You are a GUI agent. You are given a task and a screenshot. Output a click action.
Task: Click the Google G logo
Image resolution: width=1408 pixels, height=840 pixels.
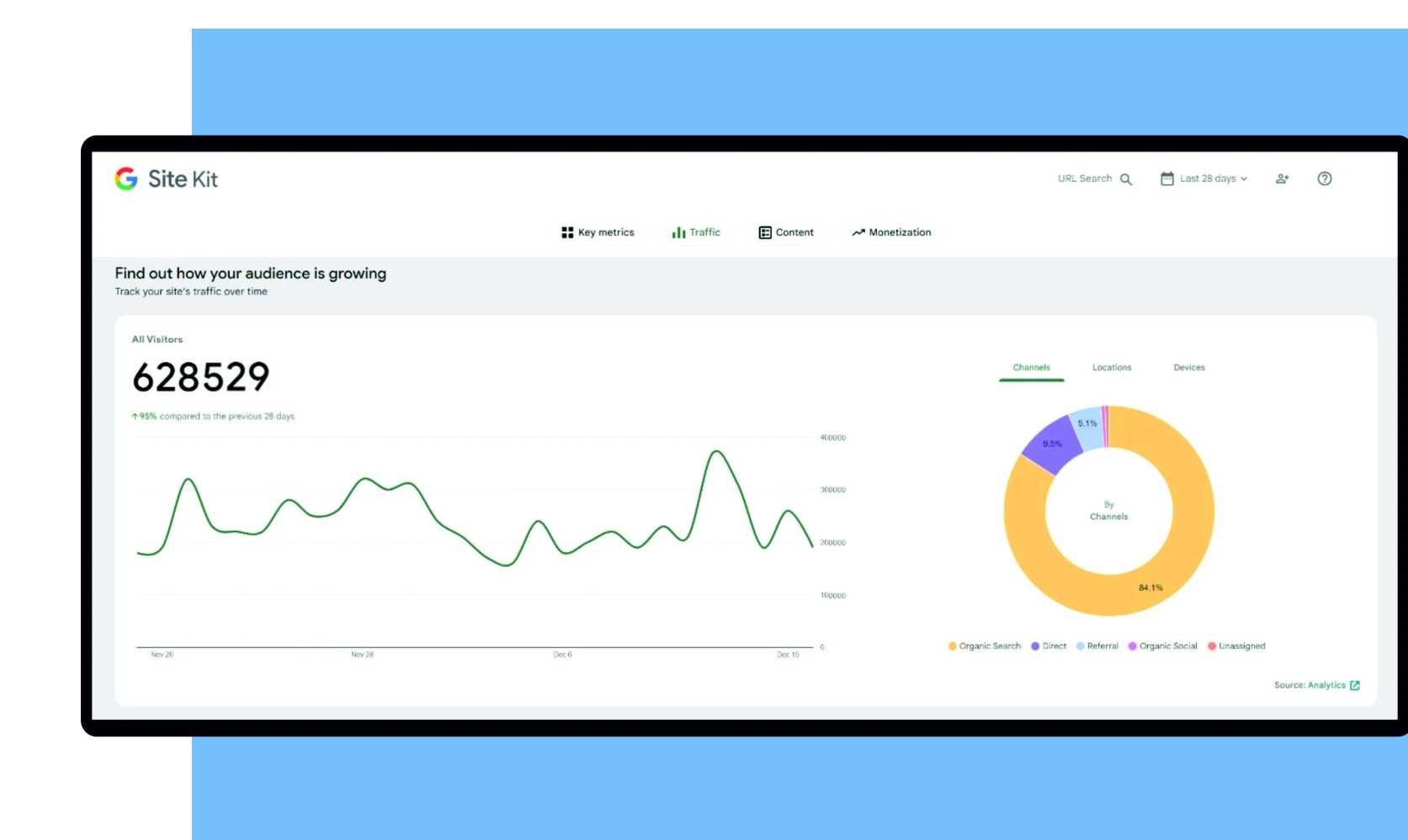tap(126, 178)
